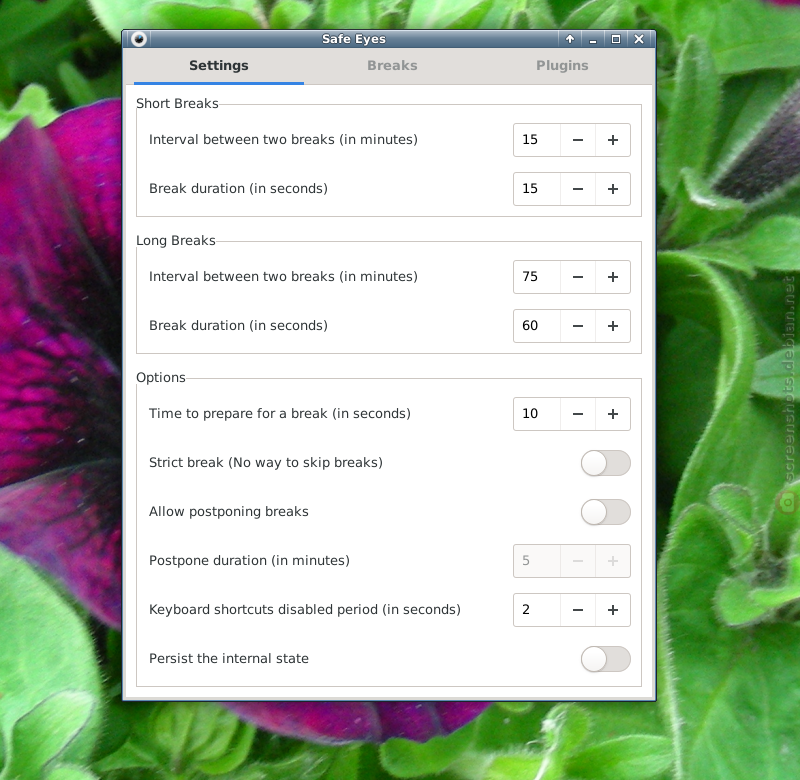
Task: Decrease the long break interval in minutes
Action: (x=578, y=277)
